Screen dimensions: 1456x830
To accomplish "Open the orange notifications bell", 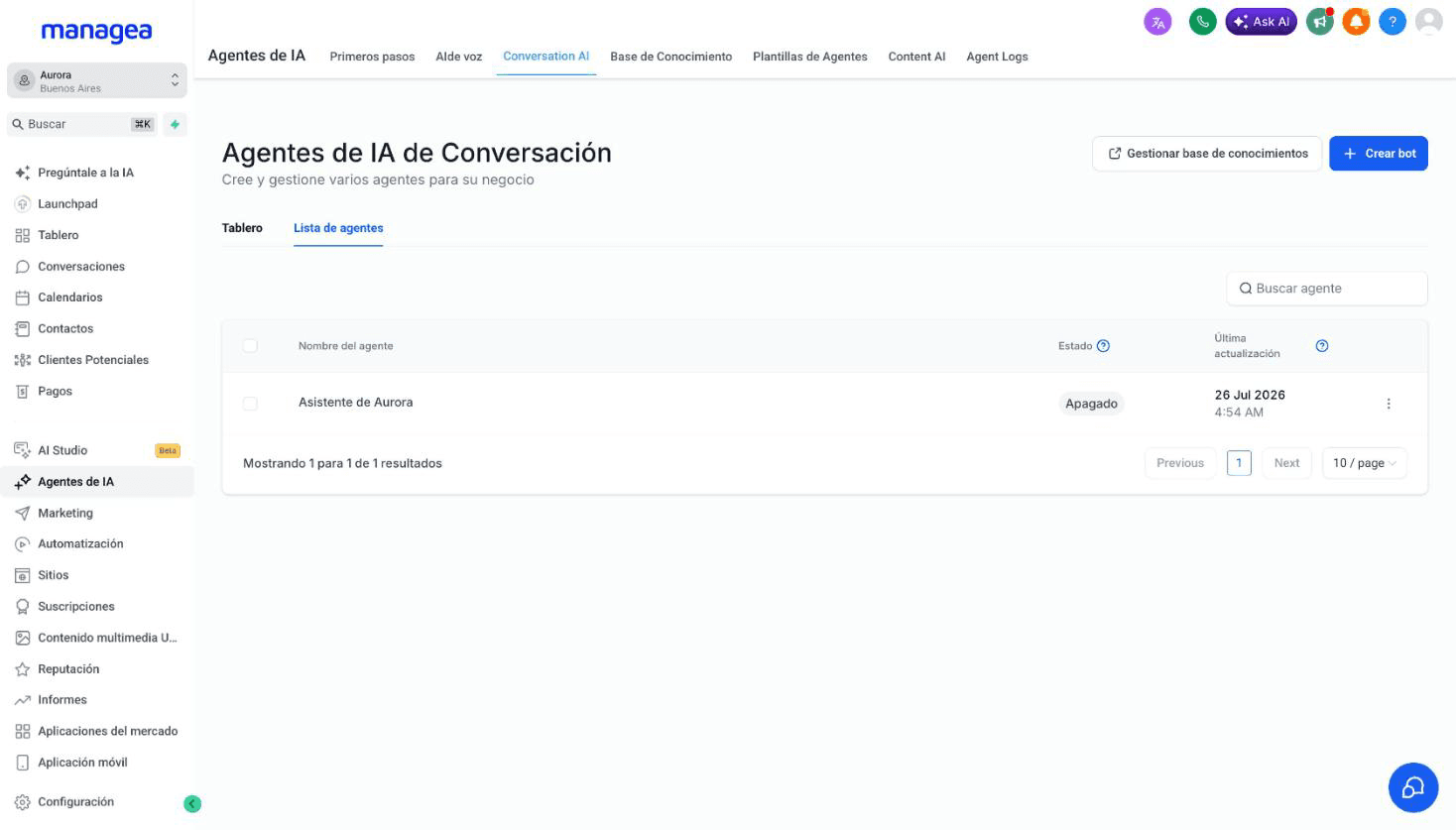I will pos(1356,22).
